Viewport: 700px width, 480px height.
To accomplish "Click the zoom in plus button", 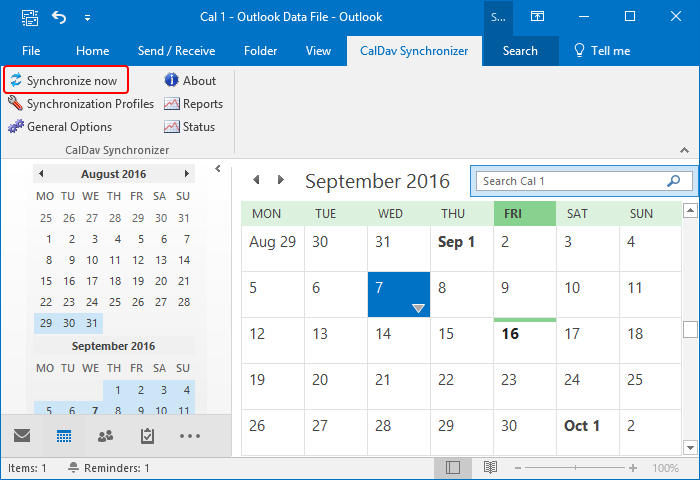I will 633,468.
